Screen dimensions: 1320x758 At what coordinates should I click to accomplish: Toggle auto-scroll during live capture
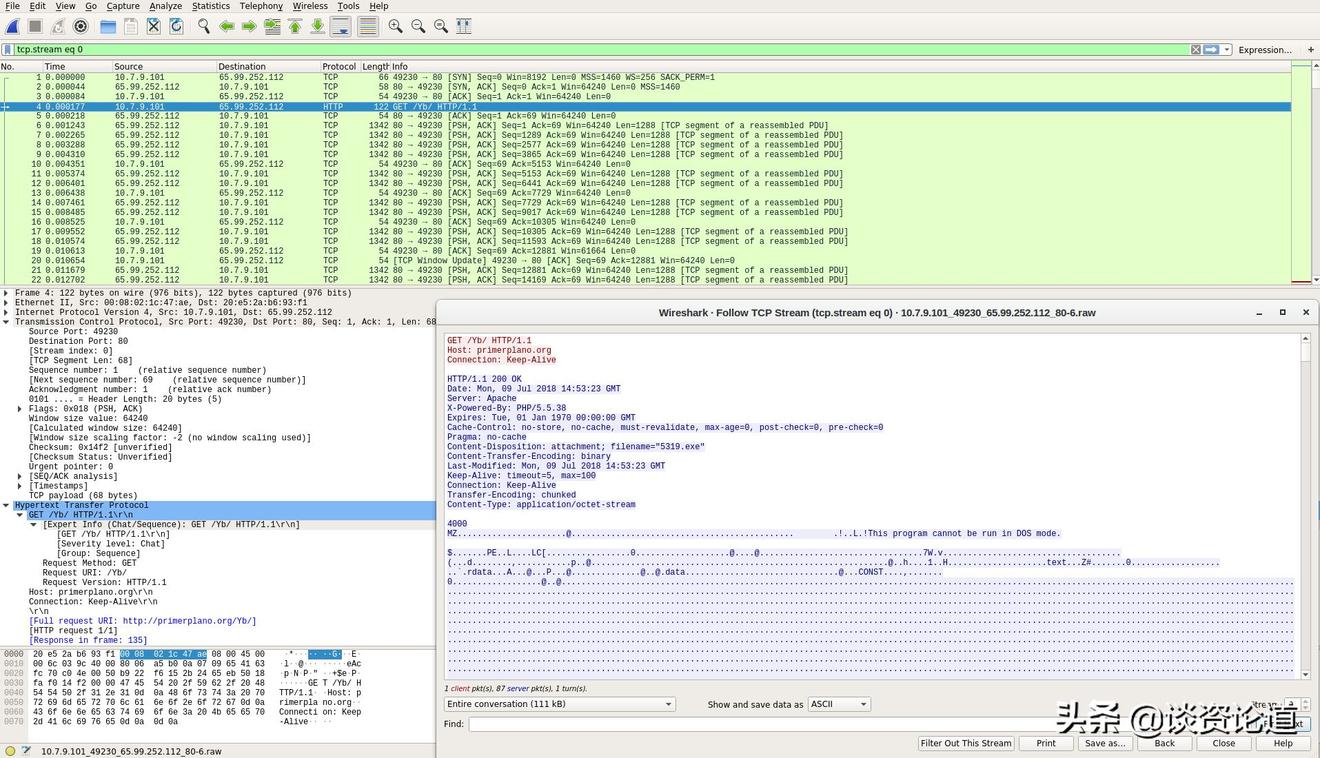tap(341, 26)
